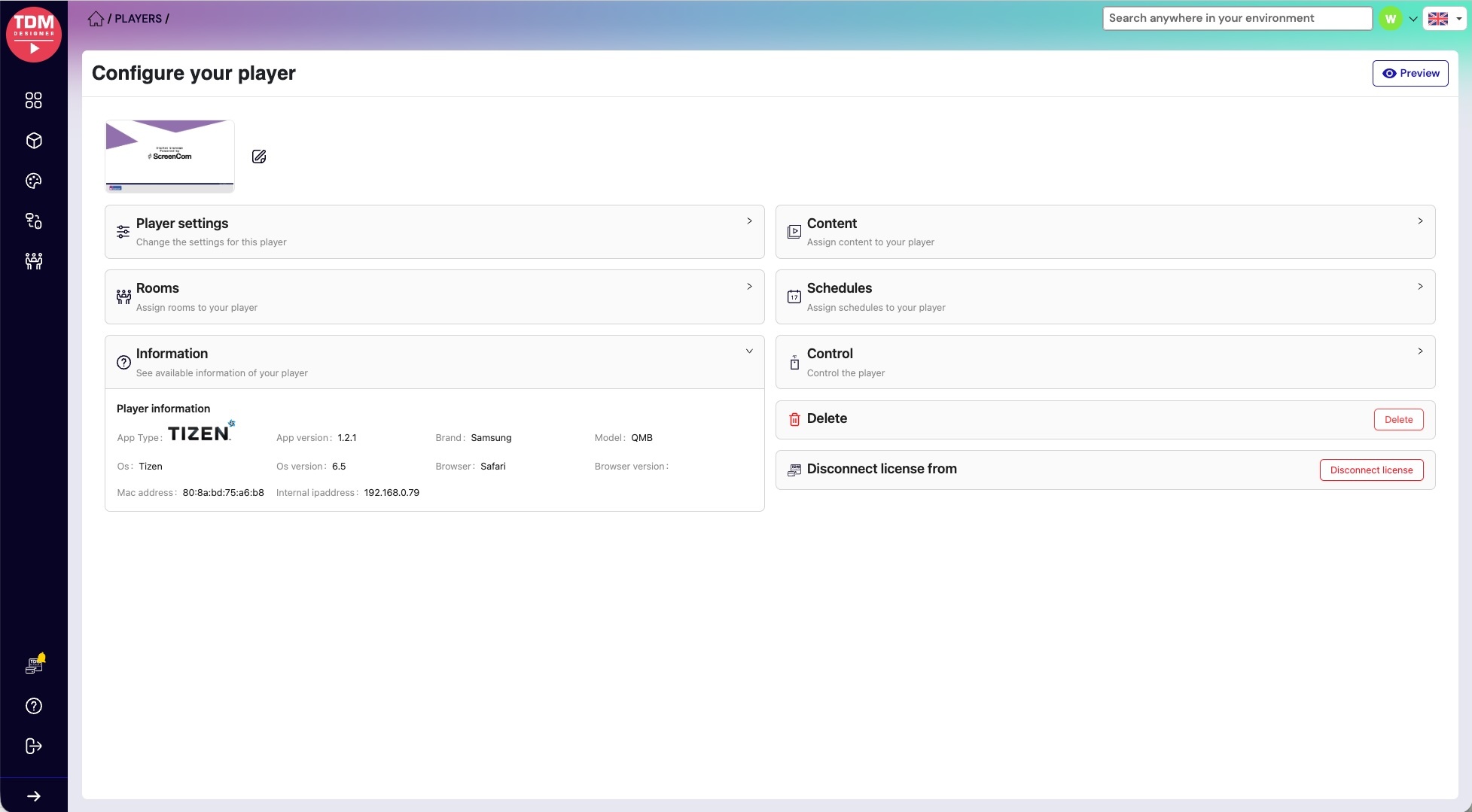Select the Mac address 80:8a:bd:75:a6:b8
Image resolution: width=1472 pixels, height=812 pixels.
[x=223, y=493]
